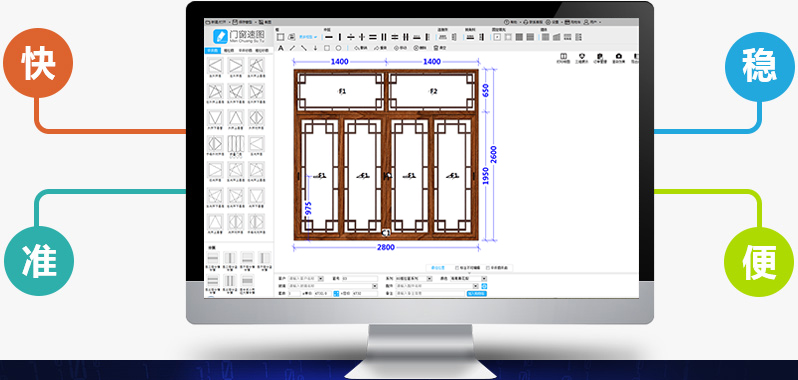Image resolution: width=798 pixels, height=380 pixels.
Task: Open the user menu in top bar
Action: pos(593,22)
